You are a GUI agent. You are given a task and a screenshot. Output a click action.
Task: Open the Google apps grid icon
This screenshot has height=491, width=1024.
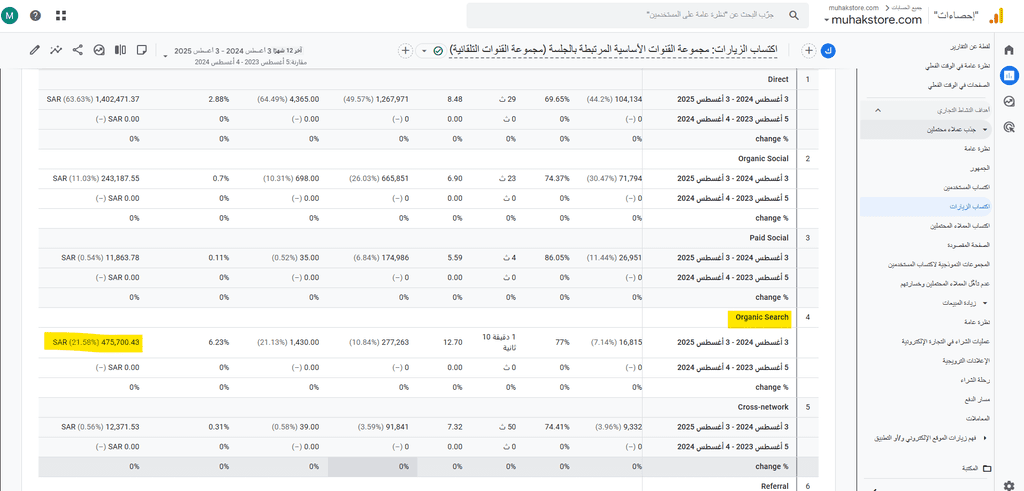[61, 16]
